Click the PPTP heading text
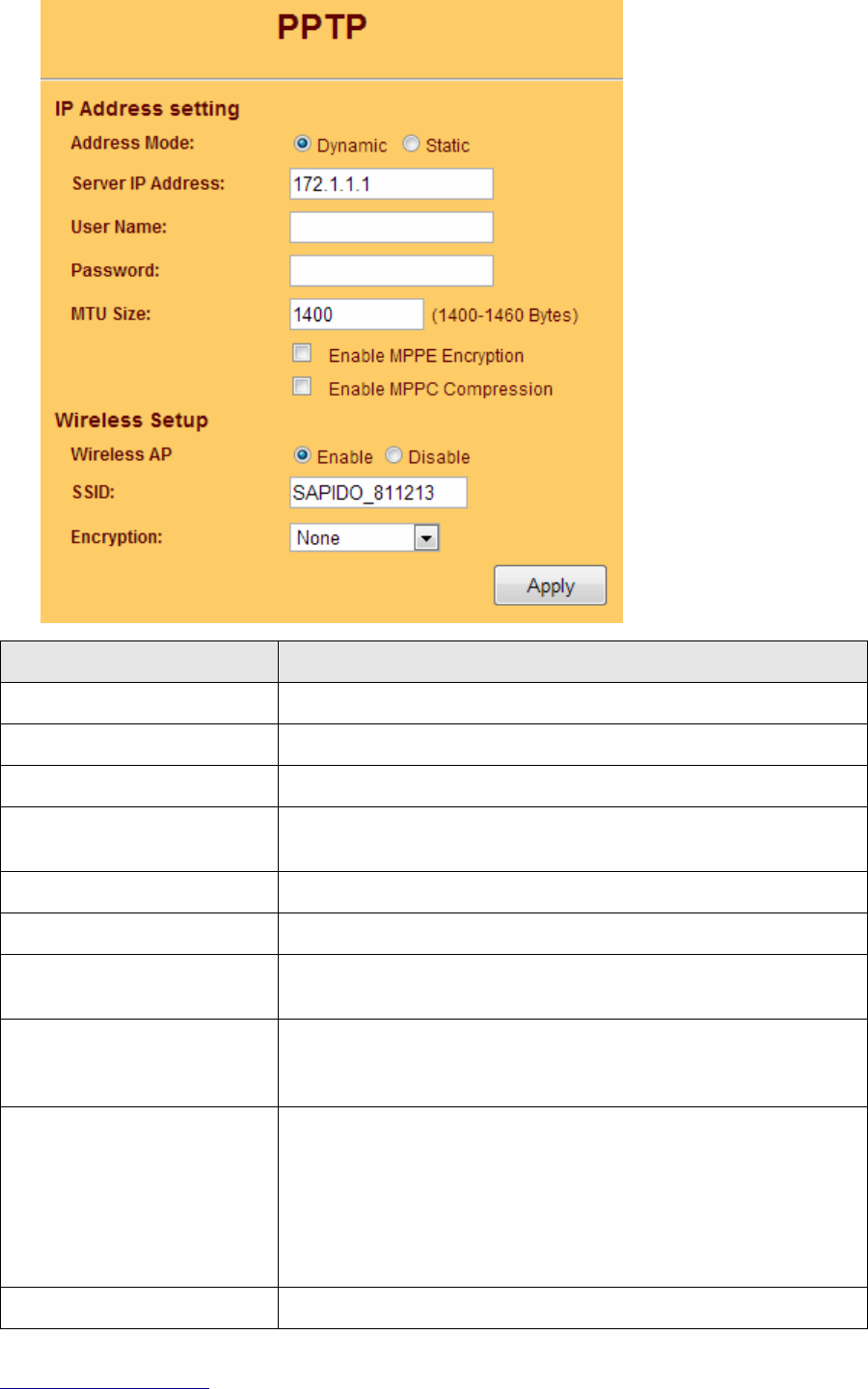 click(x=322, y=26)
